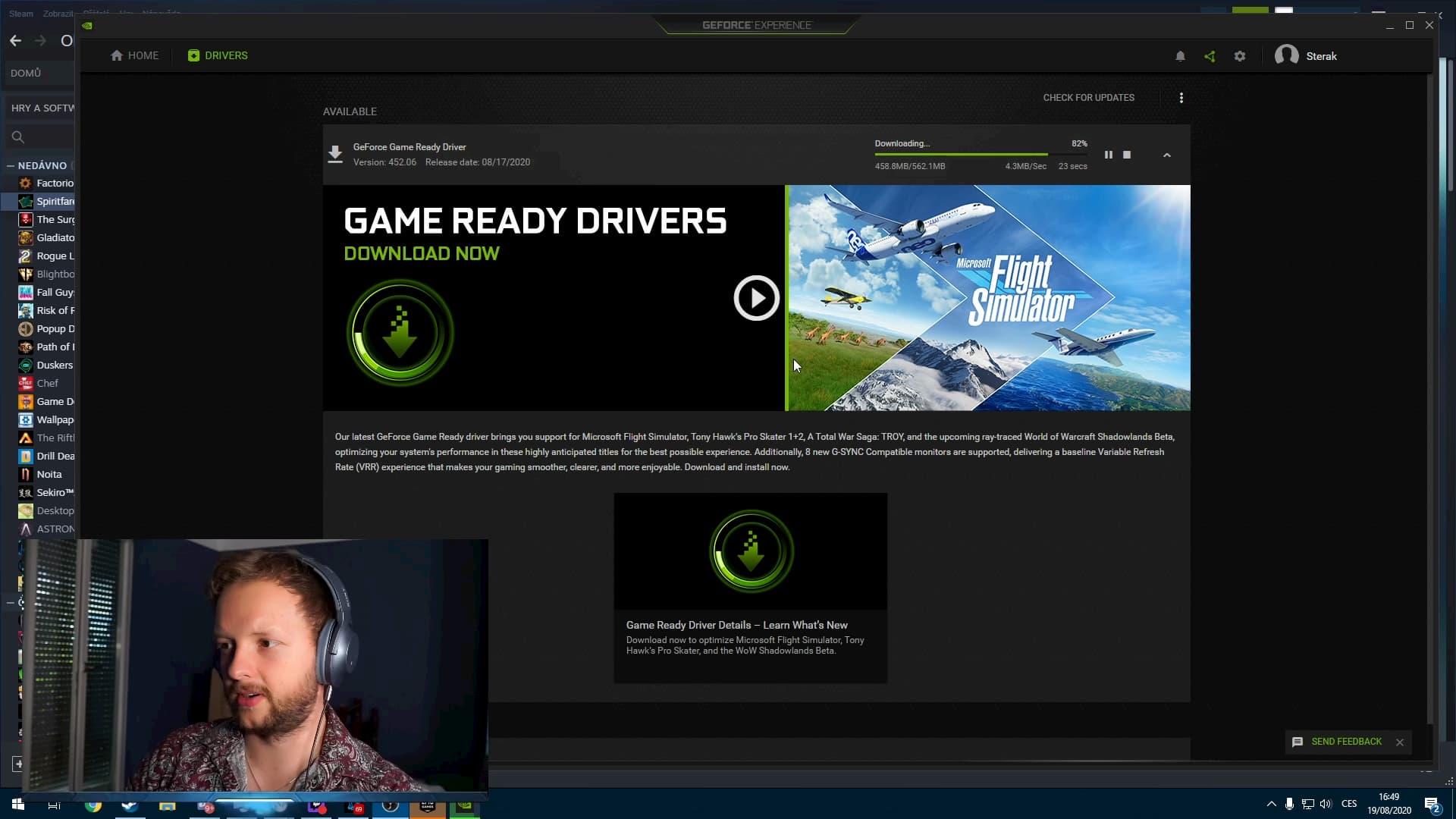The height and width of the screenshot is (819, 1456).
Task: Click the Chef game icon in Steam list
Action: [26, 383]
